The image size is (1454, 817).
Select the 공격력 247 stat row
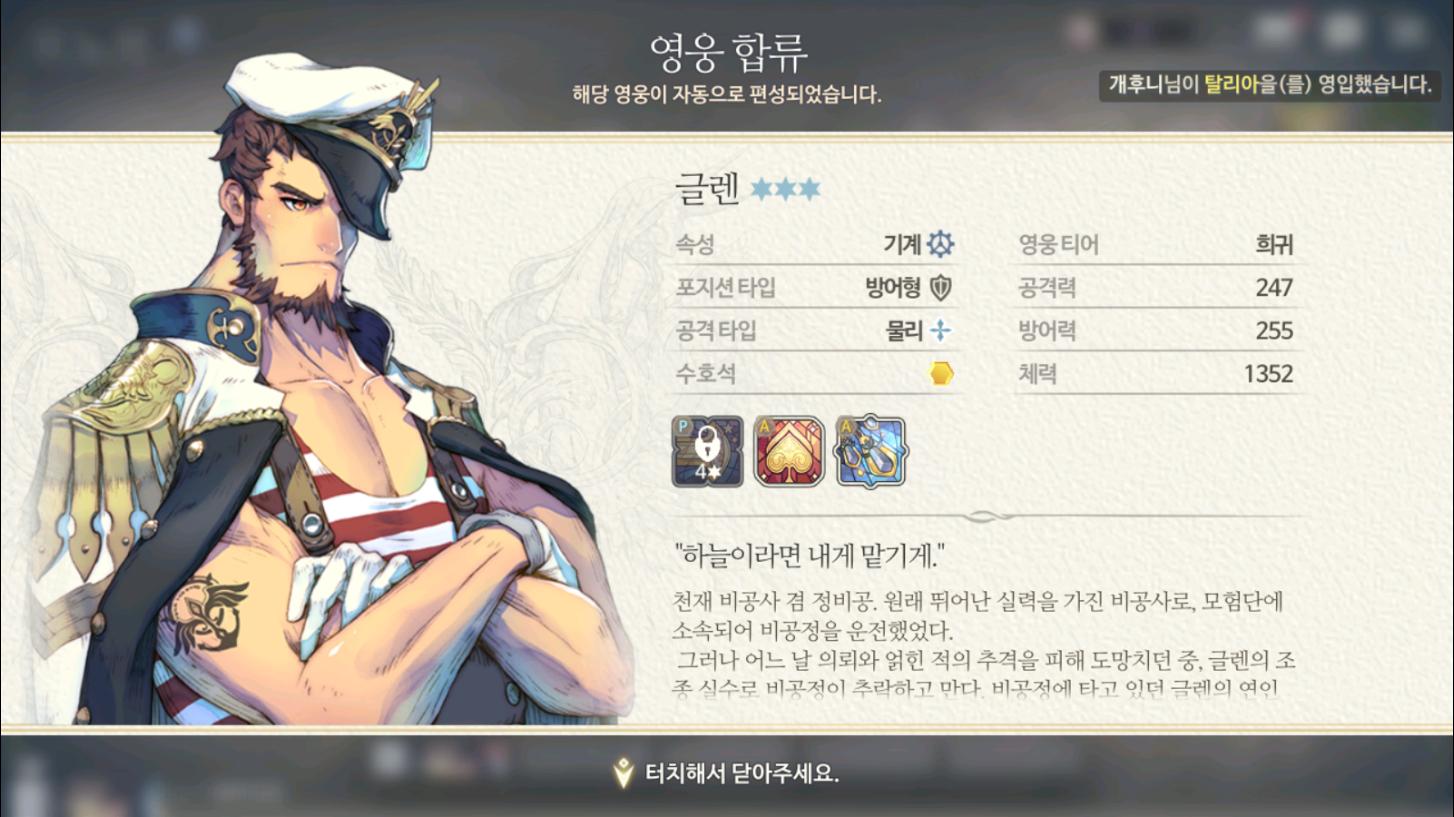click(x=1157, y=288)
